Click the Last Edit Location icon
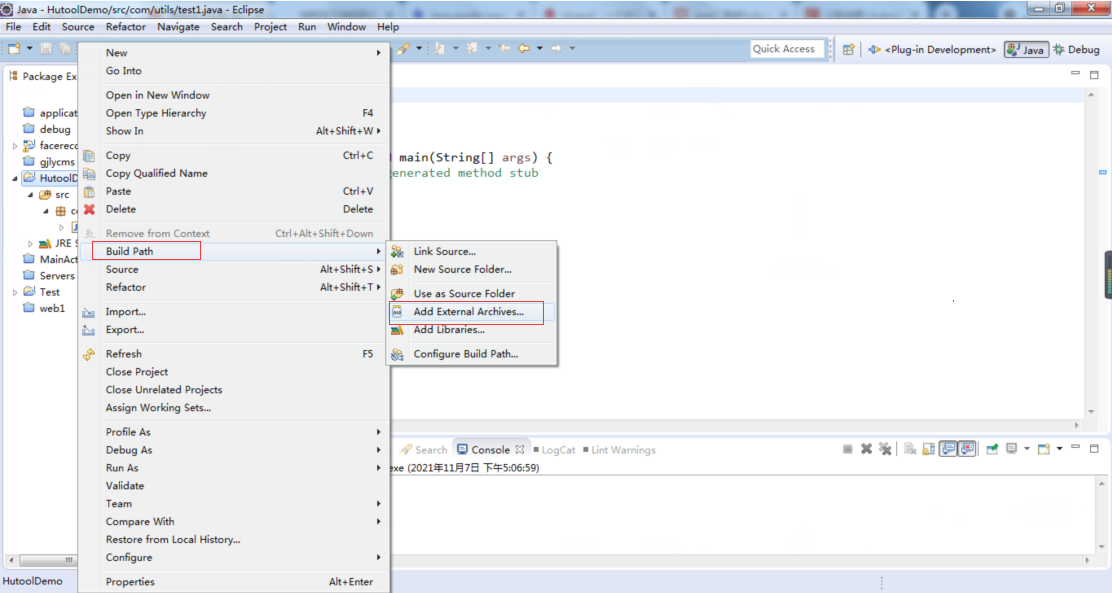The image size is (1112, 593). (x=504, y=48)
